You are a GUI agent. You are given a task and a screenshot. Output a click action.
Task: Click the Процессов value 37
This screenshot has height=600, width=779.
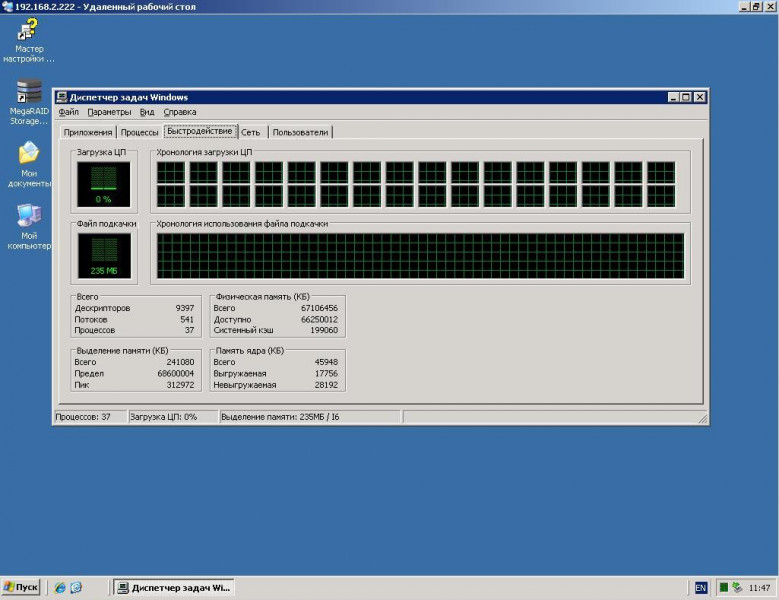[x=190, y=330]
